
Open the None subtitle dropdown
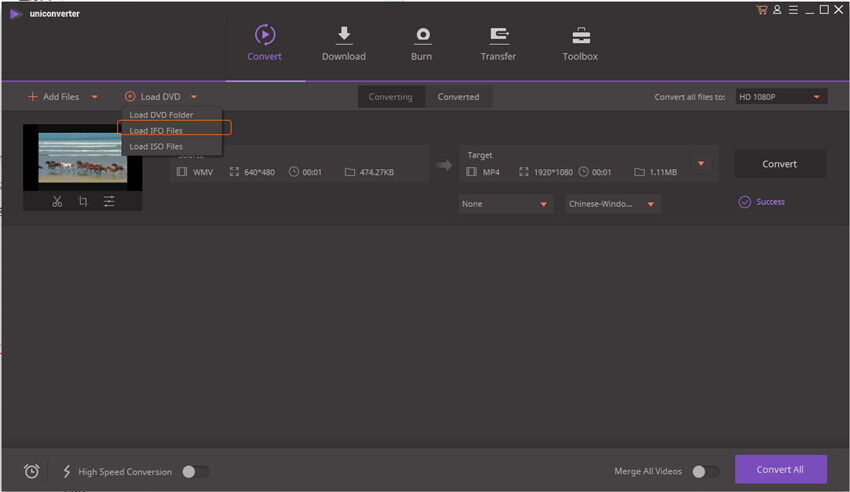505,204
